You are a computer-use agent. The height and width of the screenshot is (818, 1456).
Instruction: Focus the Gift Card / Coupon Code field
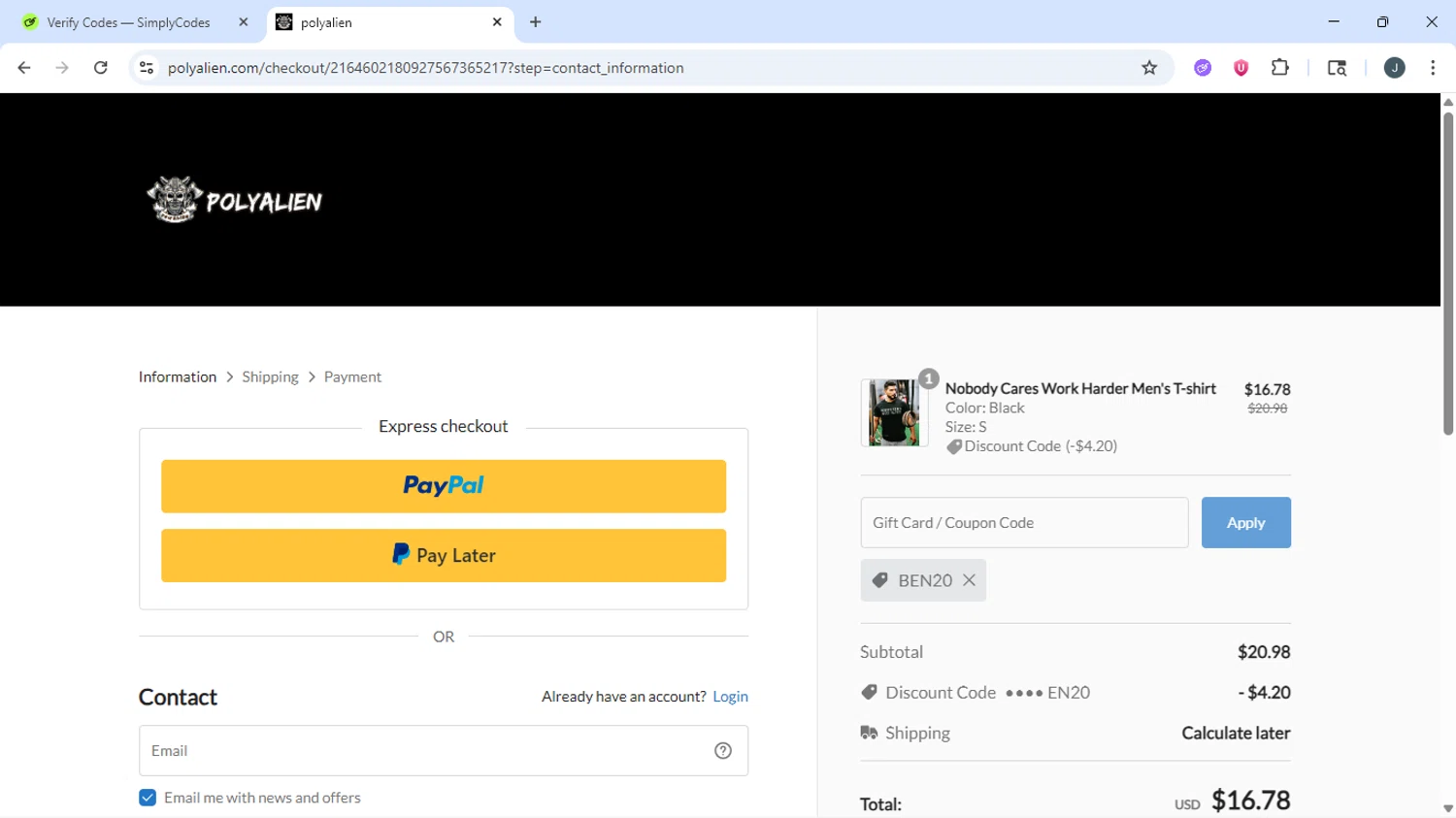tap(1024, 522)
